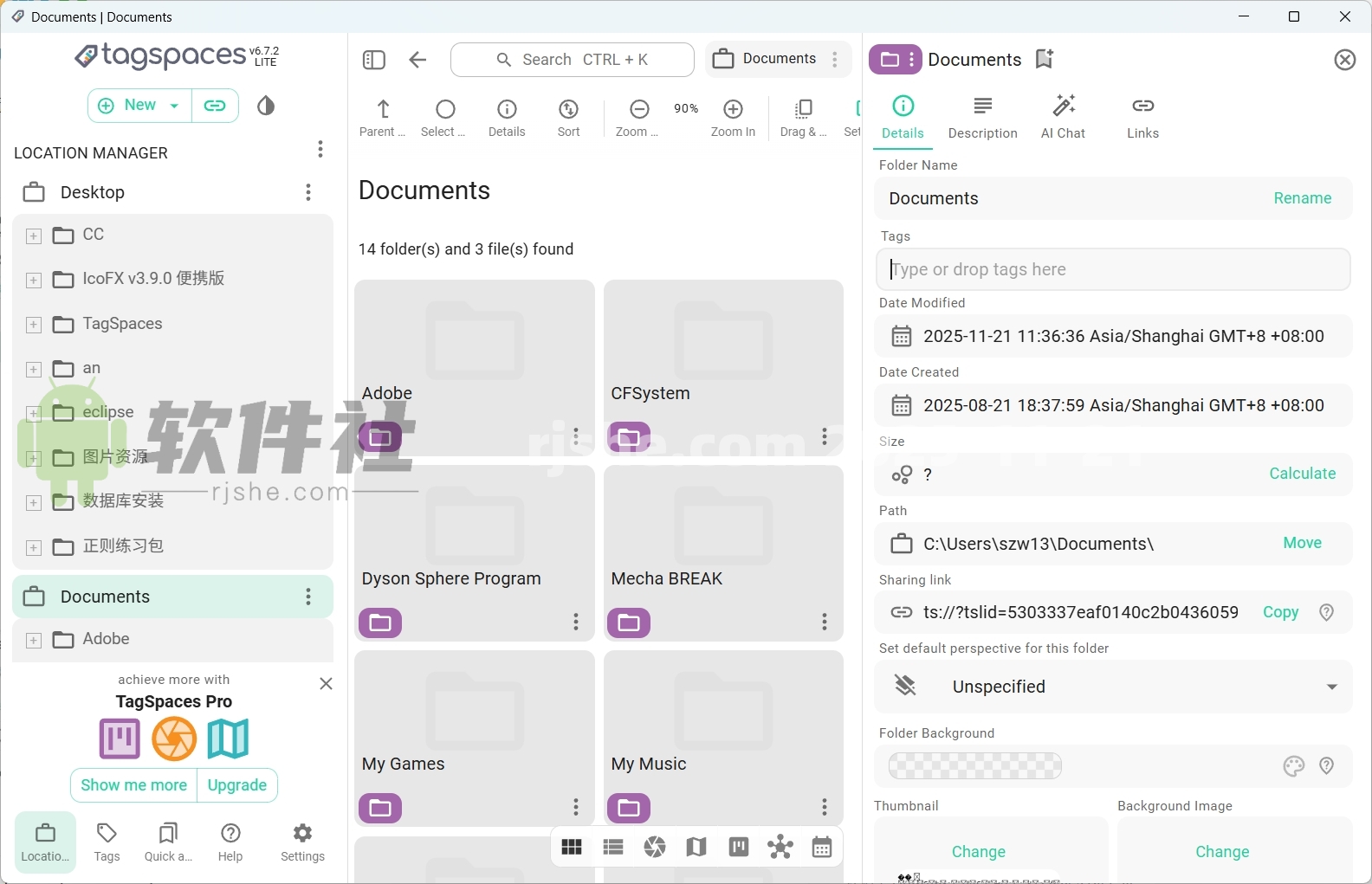
Task: Change the Background Image
Action: pyautogui.click(x=1222, y=852)
